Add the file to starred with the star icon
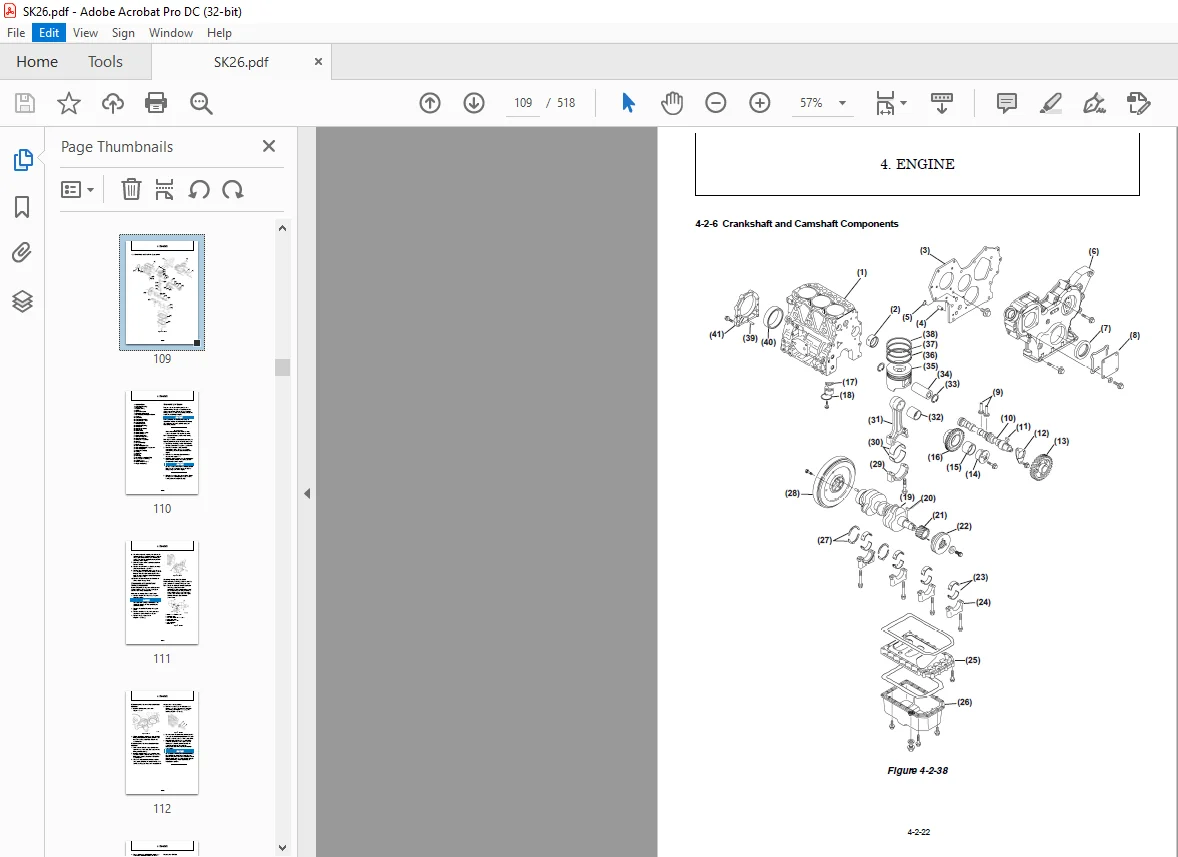1178x857 pixels. (x=68, y=103)
